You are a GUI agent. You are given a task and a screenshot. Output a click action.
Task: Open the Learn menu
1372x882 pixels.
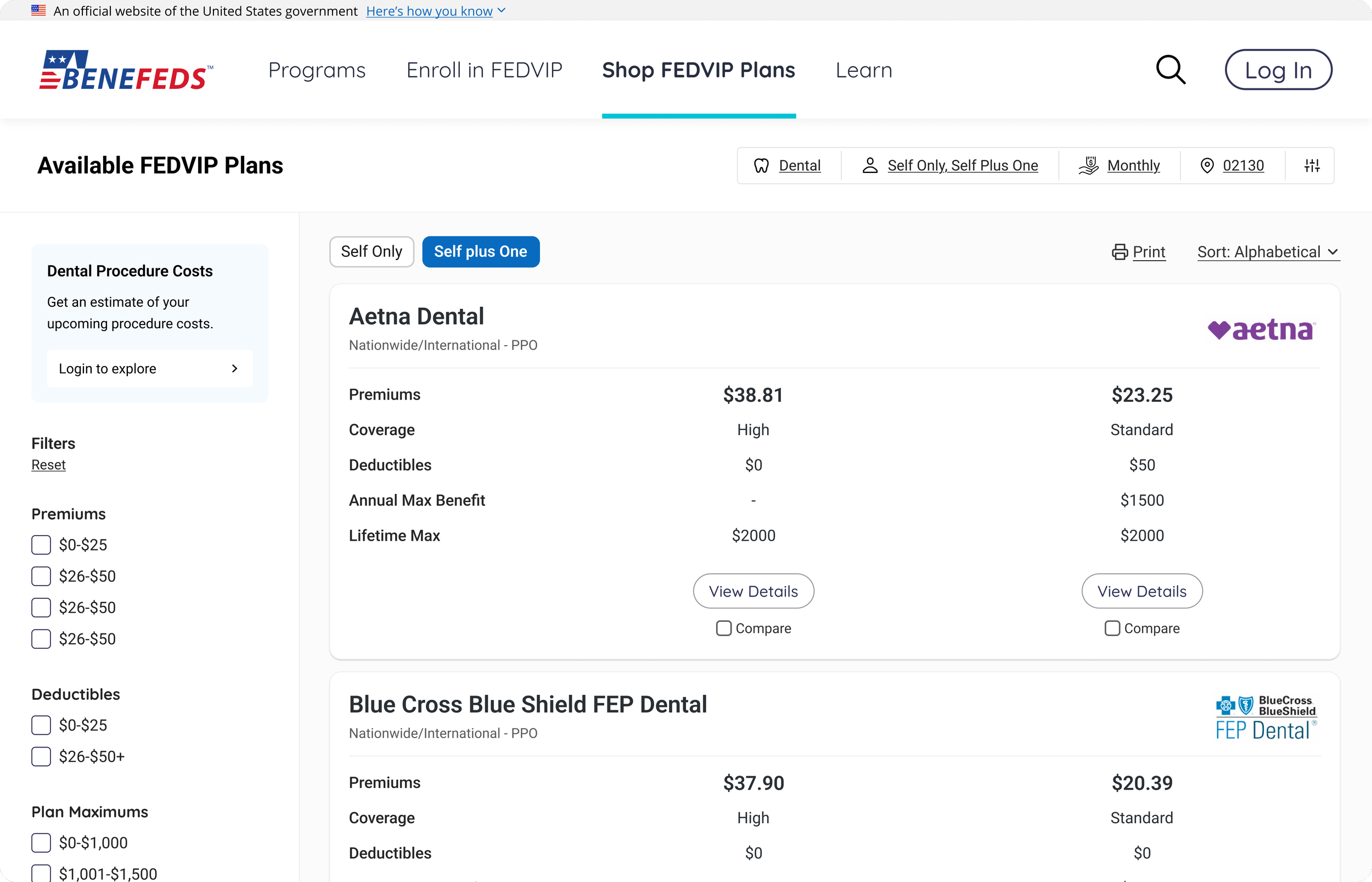[863, 70]
